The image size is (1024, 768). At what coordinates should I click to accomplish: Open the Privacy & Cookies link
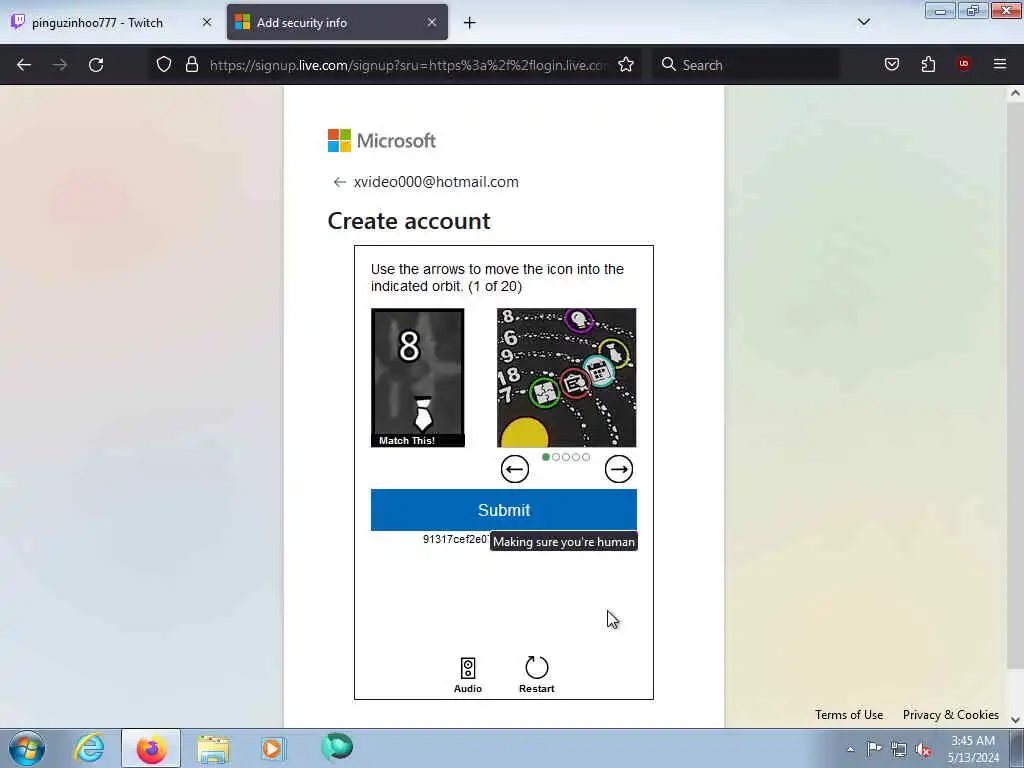click(x=950, y=714)
